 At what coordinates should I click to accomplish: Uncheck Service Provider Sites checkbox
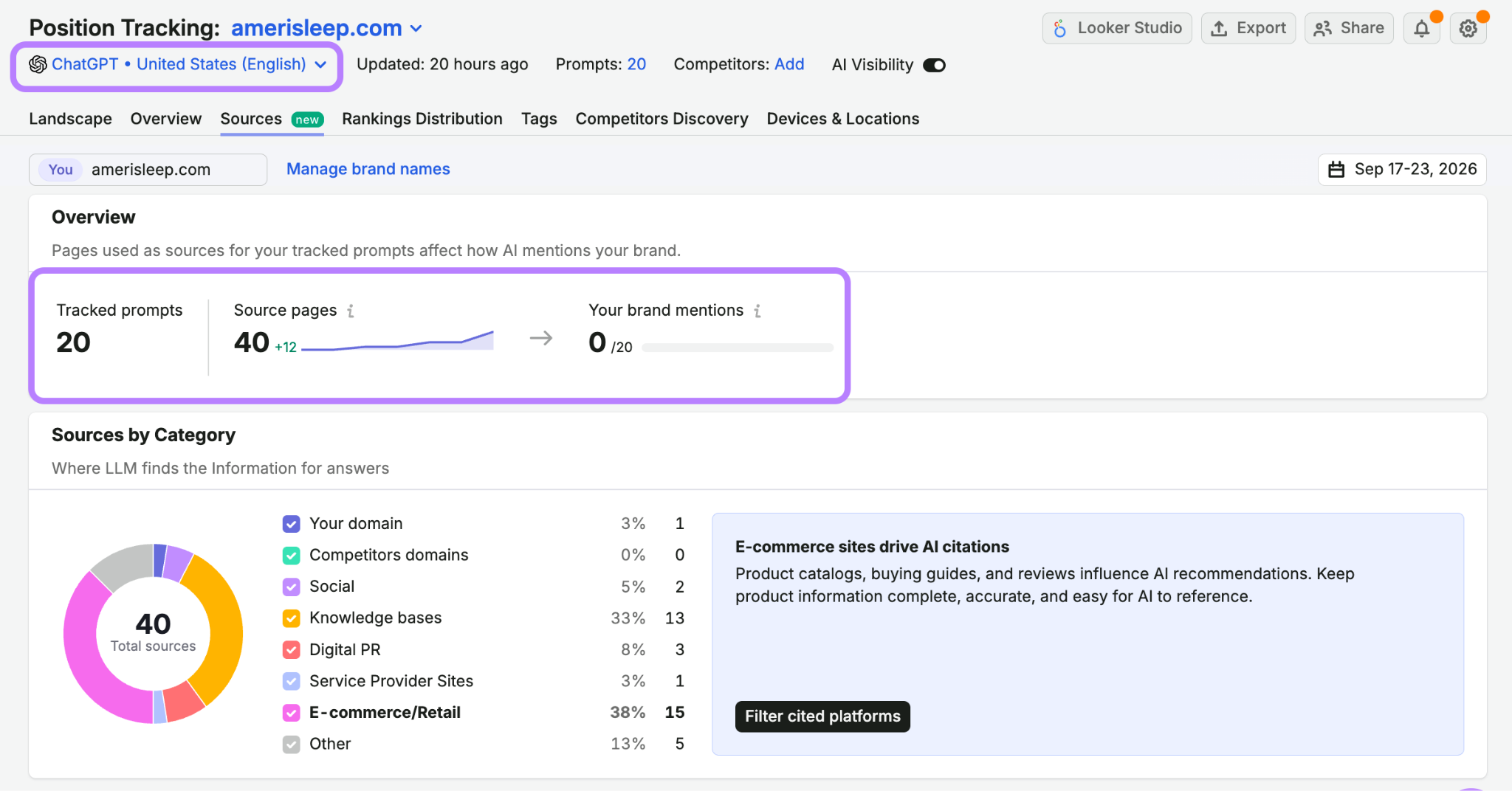point(292,681)
